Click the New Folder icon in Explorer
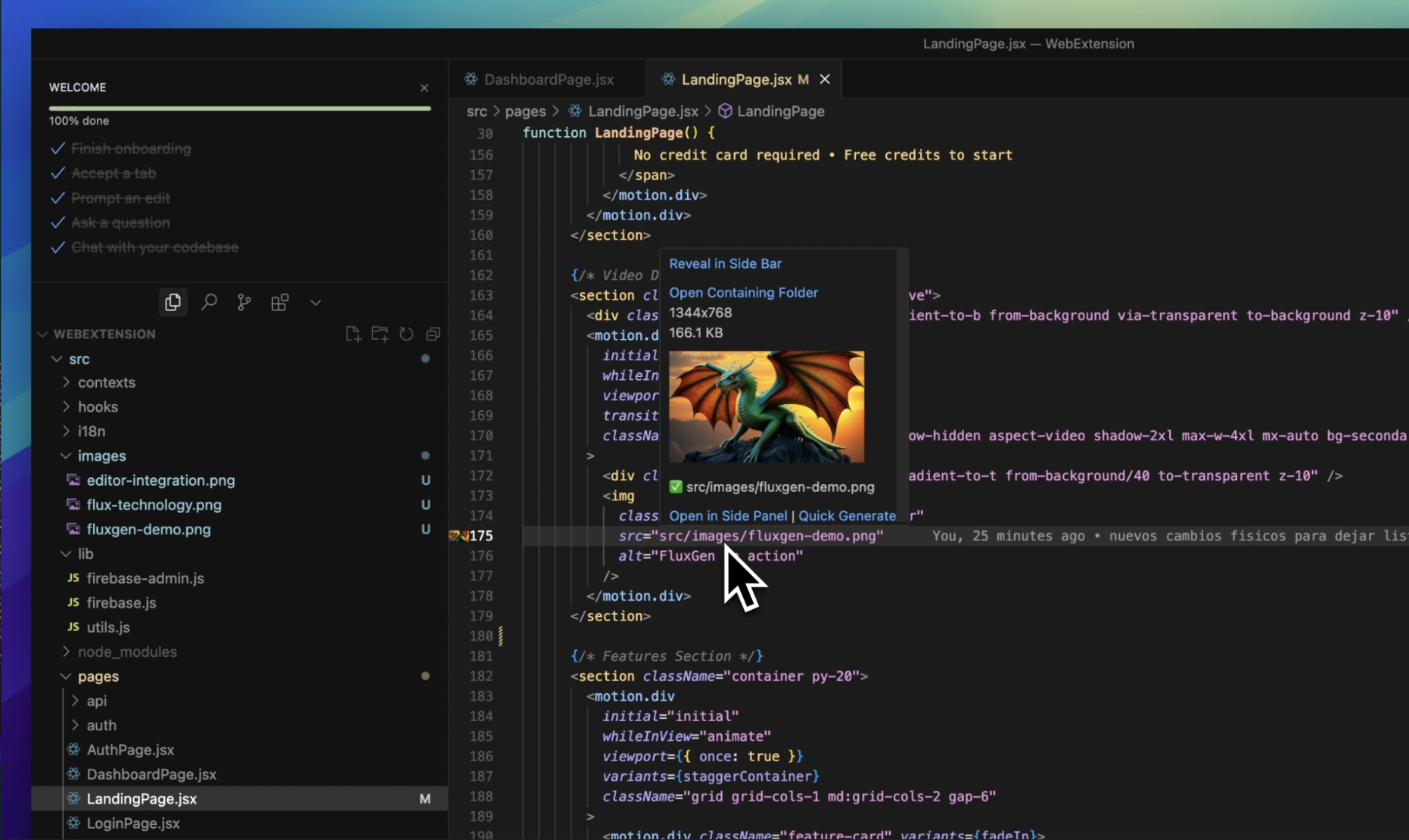The height and width of the screenshot is (840, 1409). pyautogui.click(x=379, y=334)
